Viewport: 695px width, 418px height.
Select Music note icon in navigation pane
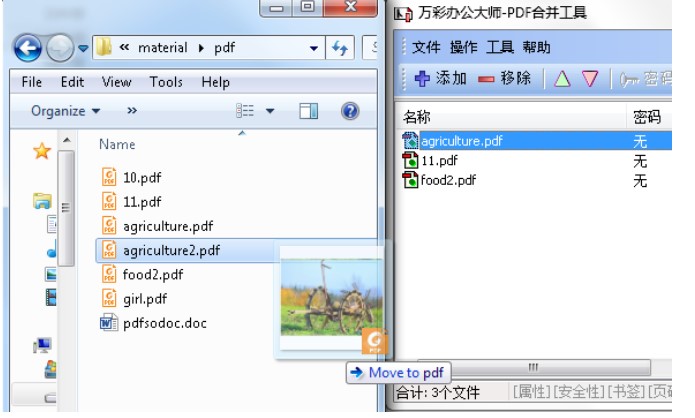coord(52,249)
